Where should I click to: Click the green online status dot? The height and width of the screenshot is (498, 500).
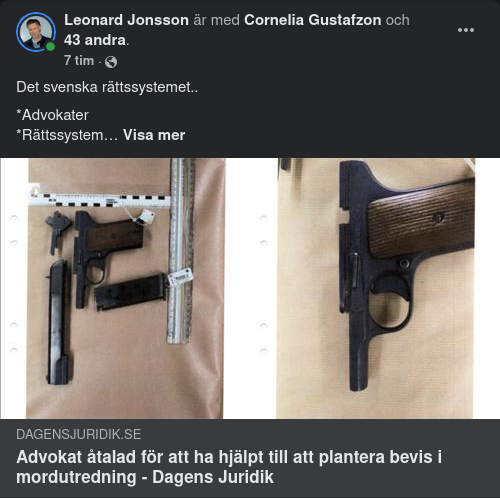tap(50, 47)
